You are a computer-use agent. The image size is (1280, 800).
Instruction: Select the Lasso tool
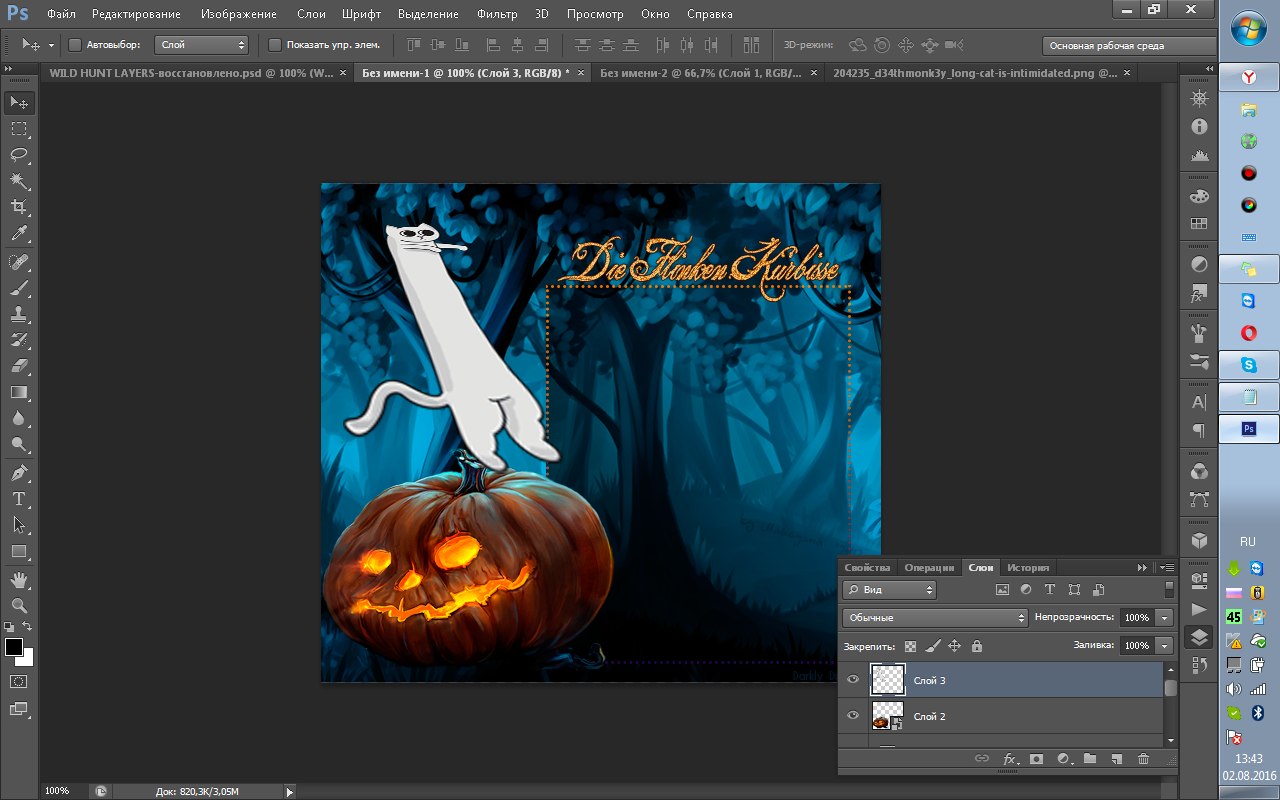tap(19, 154)
